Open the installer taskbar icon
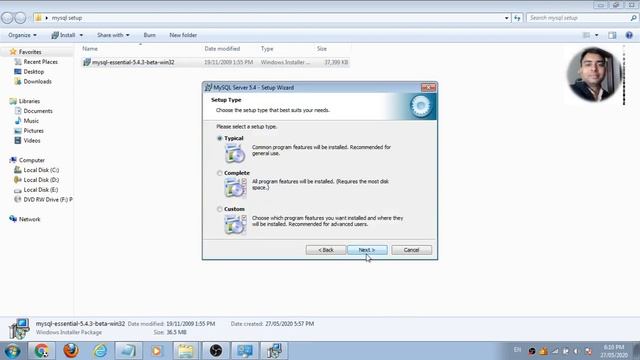The height and width of the screenshot is (360, 640). (x=274, y=351)
